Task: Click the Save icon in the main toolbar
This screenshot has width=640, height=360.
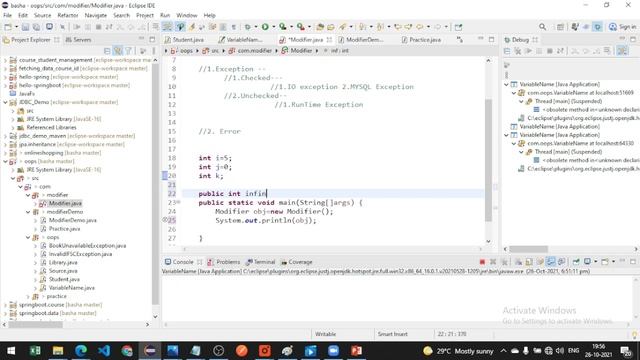Action: pos(25,27)
